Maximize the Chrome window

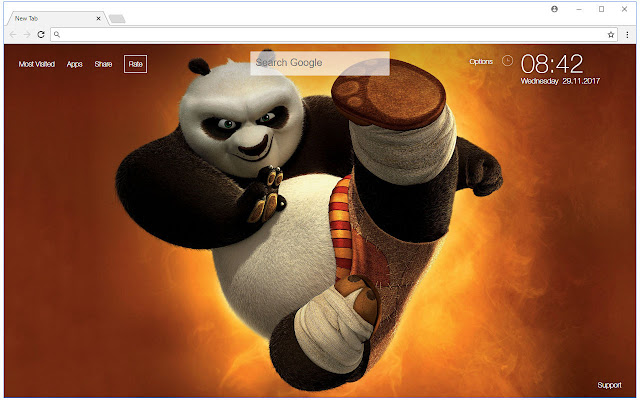point(601,9)
